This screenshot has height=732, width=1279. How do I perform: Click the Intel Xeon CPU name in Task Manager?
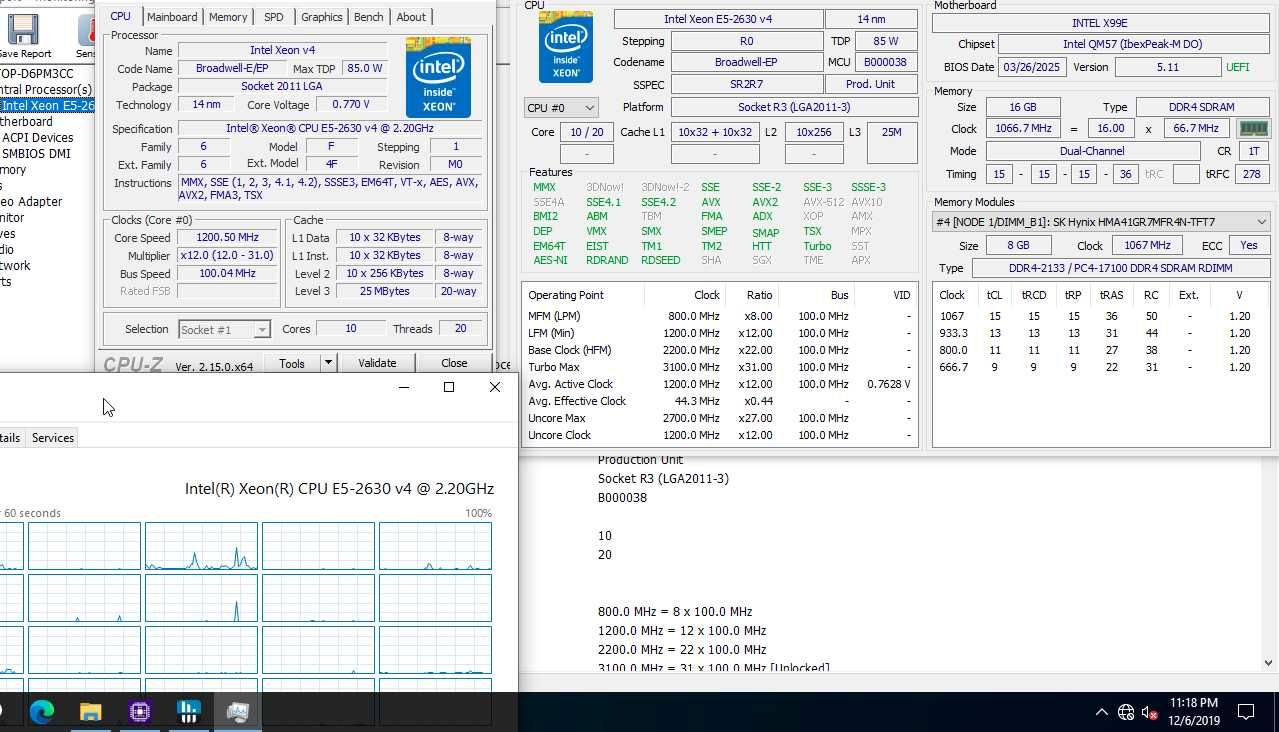[339, 489]
